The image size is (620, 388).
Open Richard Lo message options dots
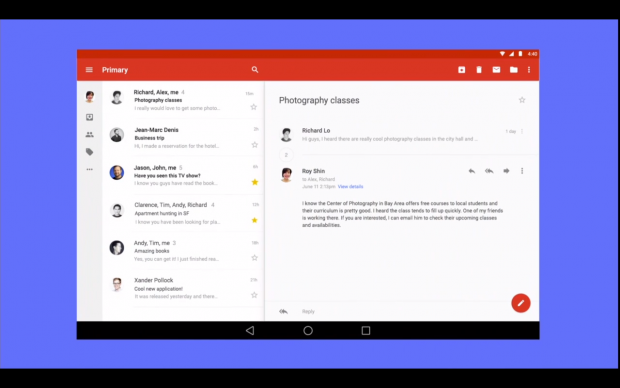tap(522, 131)
